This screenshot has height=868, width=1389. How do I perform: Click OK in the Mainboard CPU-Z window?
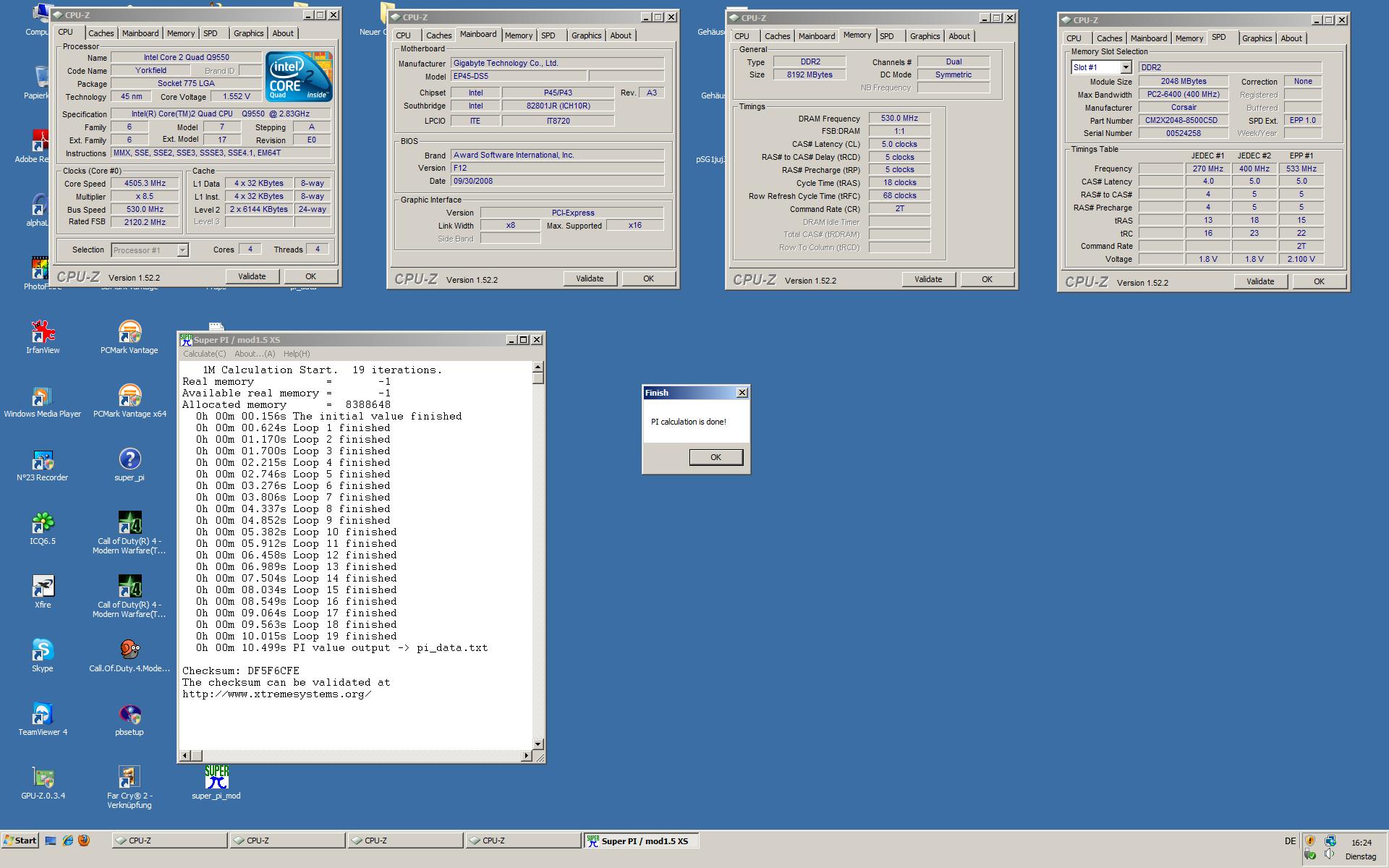pos(648,278)
